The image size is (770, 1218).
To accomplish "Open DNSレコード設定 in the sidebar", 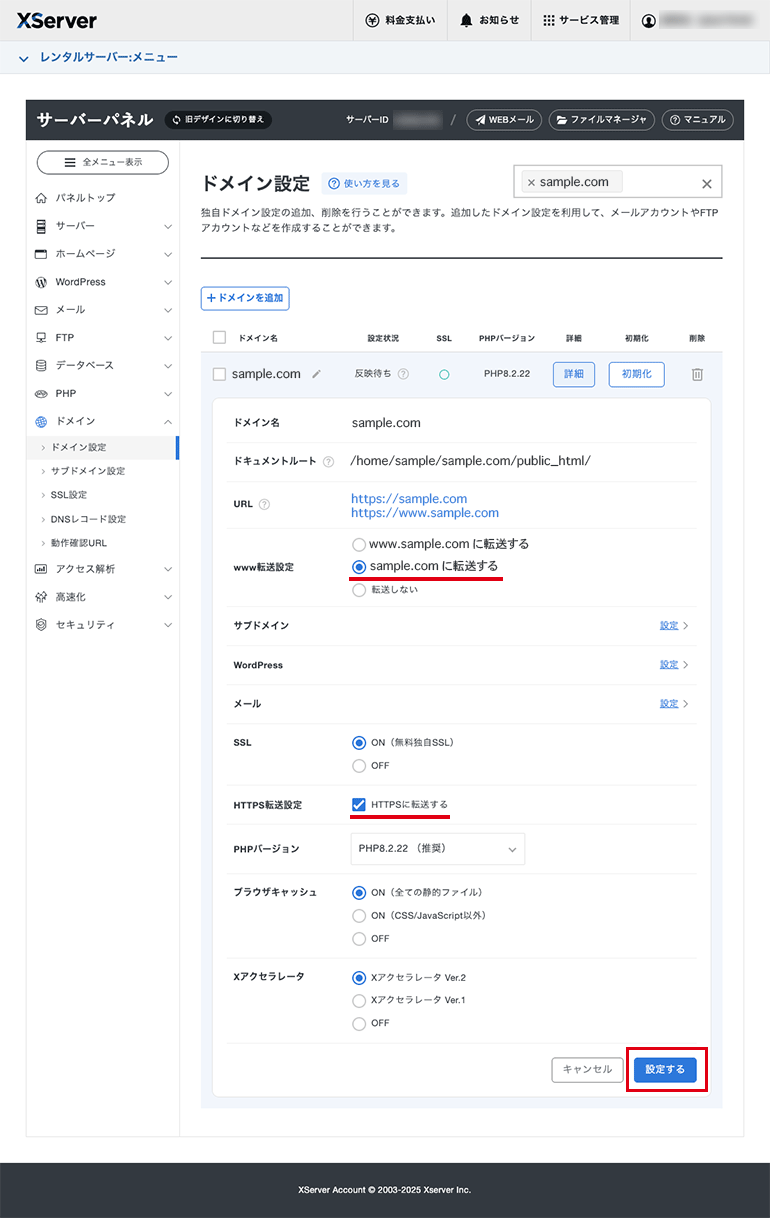I will click(x=88, y=519).
